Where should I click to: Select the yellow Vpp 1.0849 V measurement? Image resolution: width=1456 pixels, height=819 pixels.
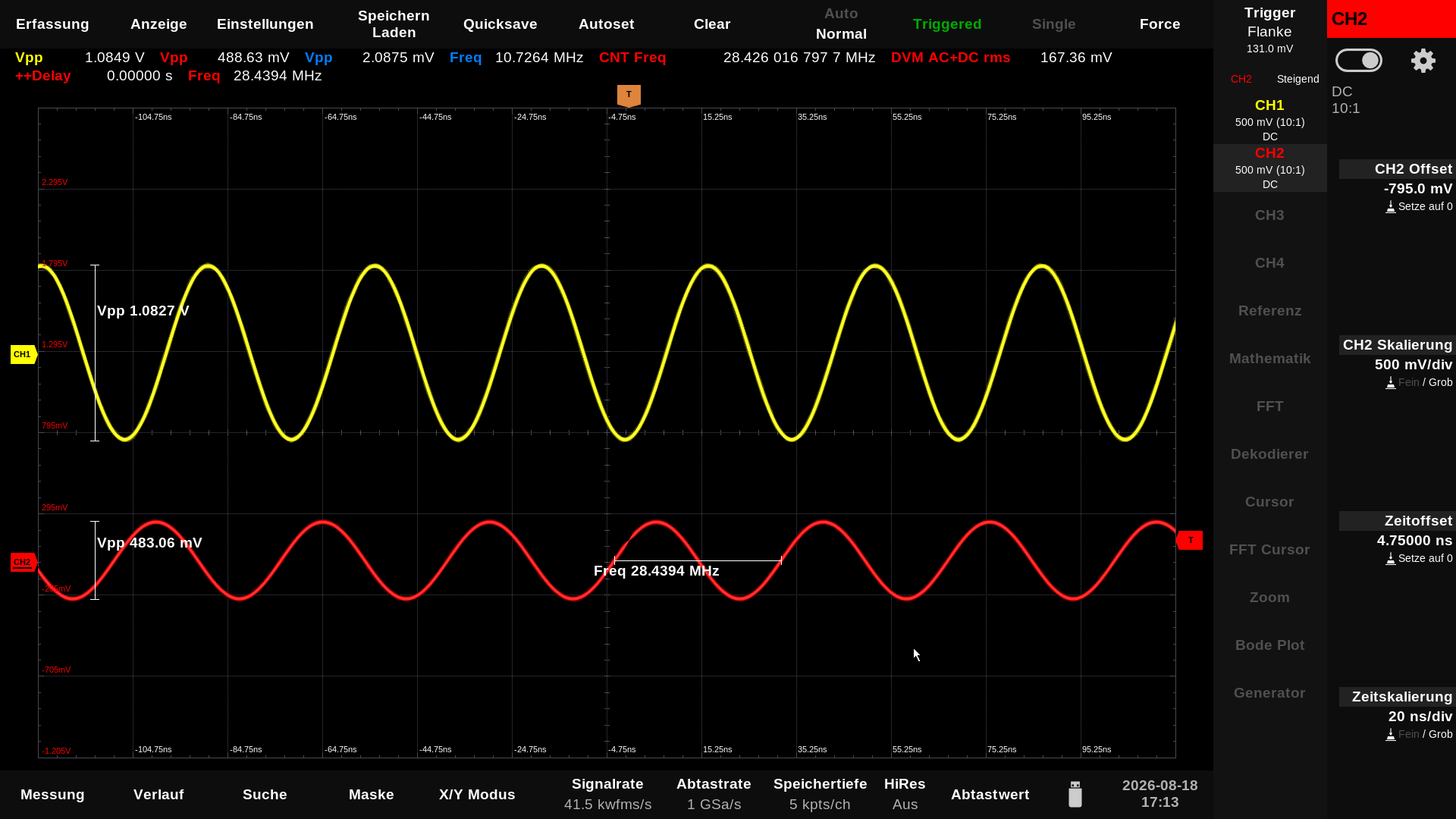(80, 58)
